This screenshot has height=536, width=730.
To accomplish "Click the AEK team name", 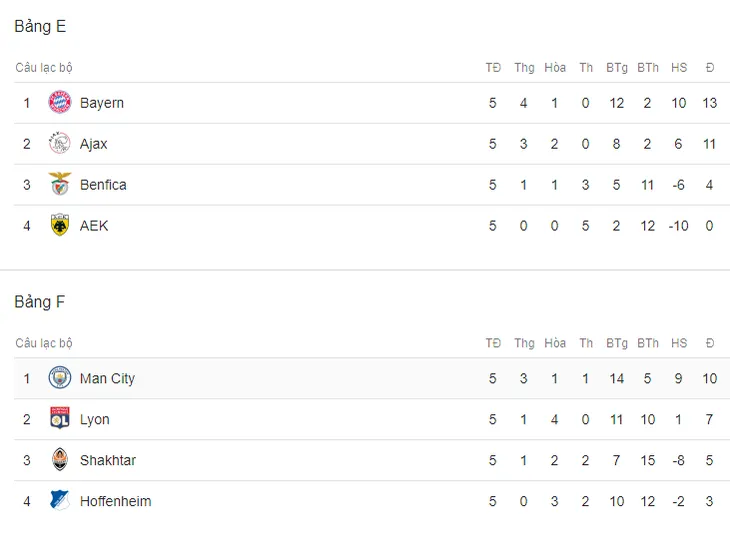I will point(94,226).
